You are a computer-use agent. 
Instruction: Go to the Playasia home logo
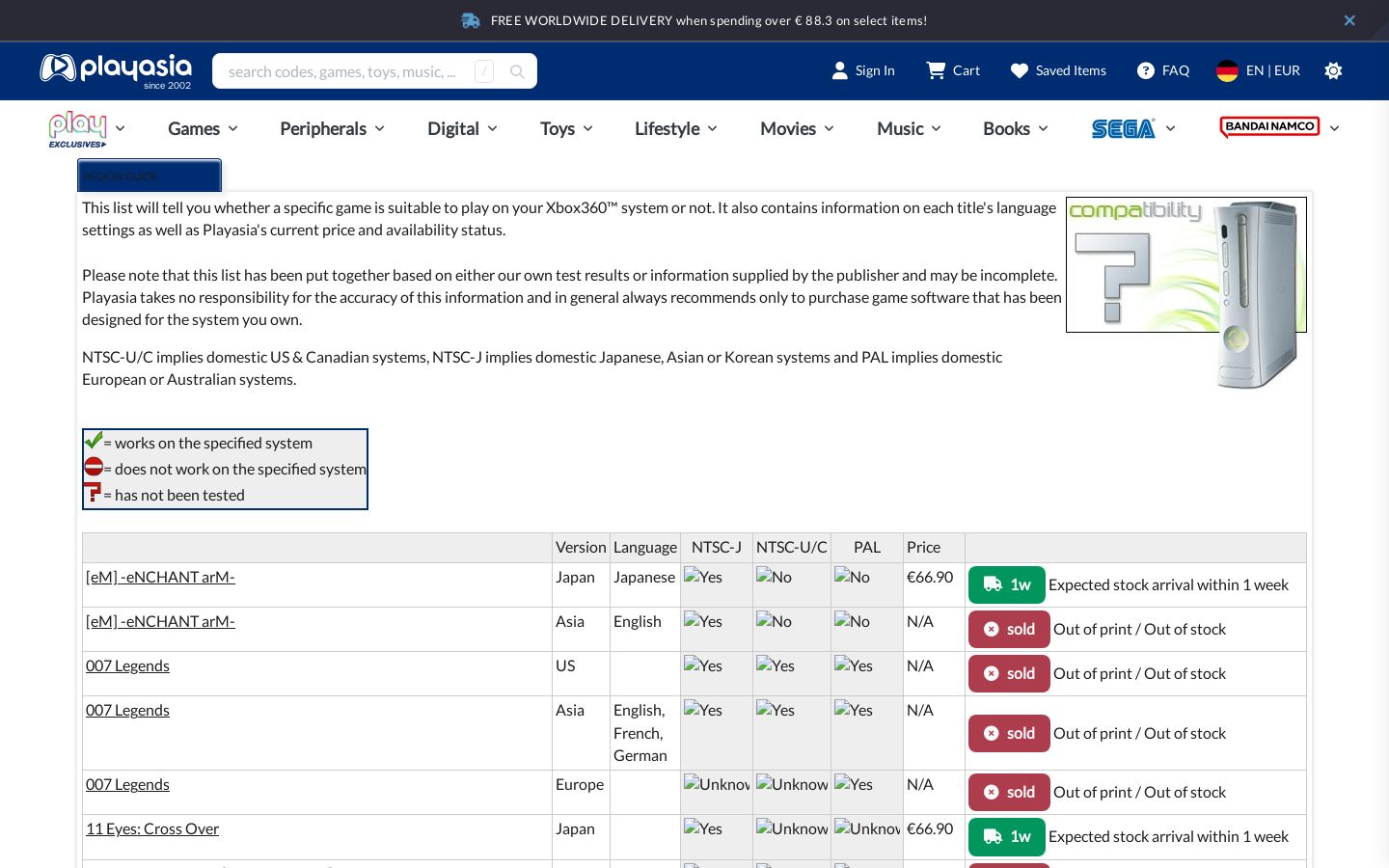click(116, 70)
